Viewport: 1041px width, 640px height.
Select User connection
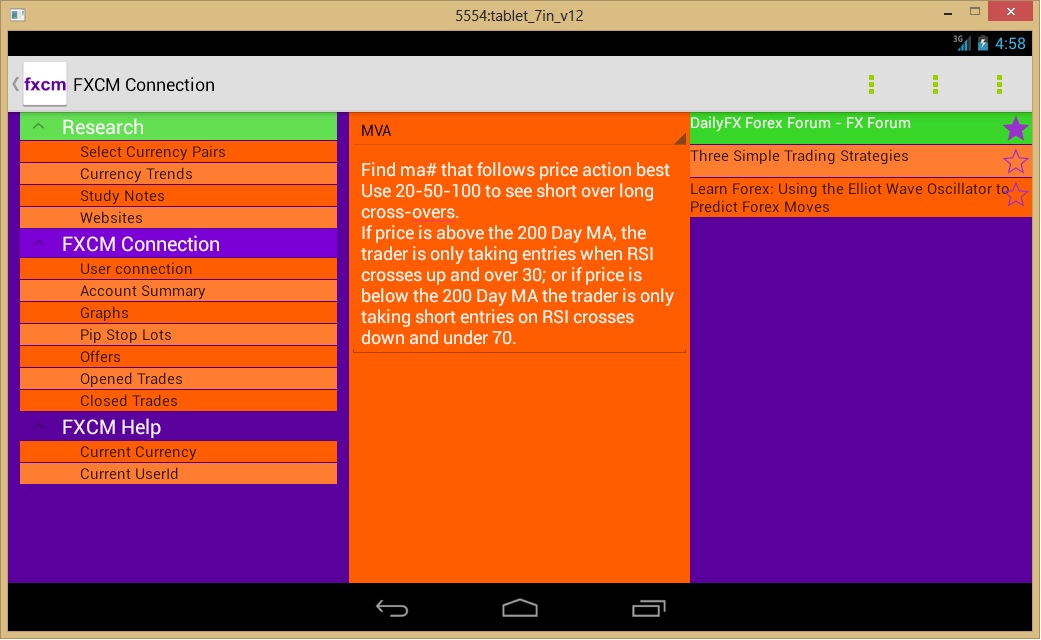pos(178,269)
